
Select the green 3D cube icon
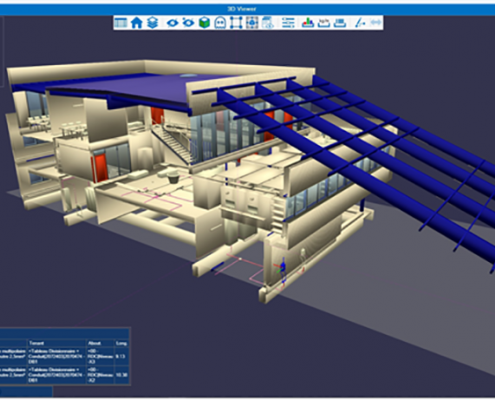point(204,23)
